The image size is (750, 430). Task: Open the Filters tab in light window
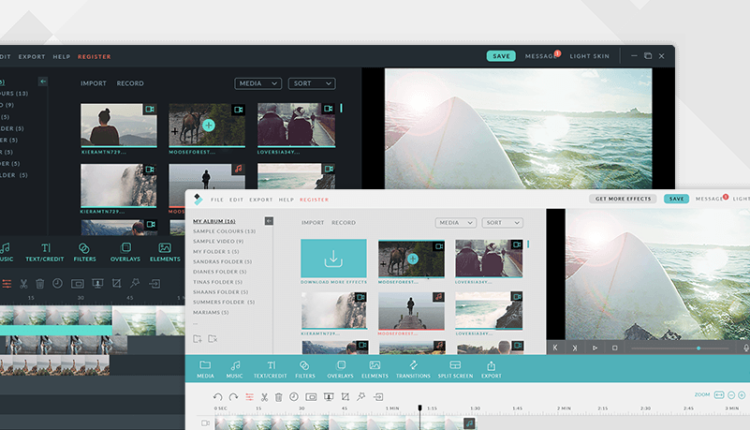point(305,369)
